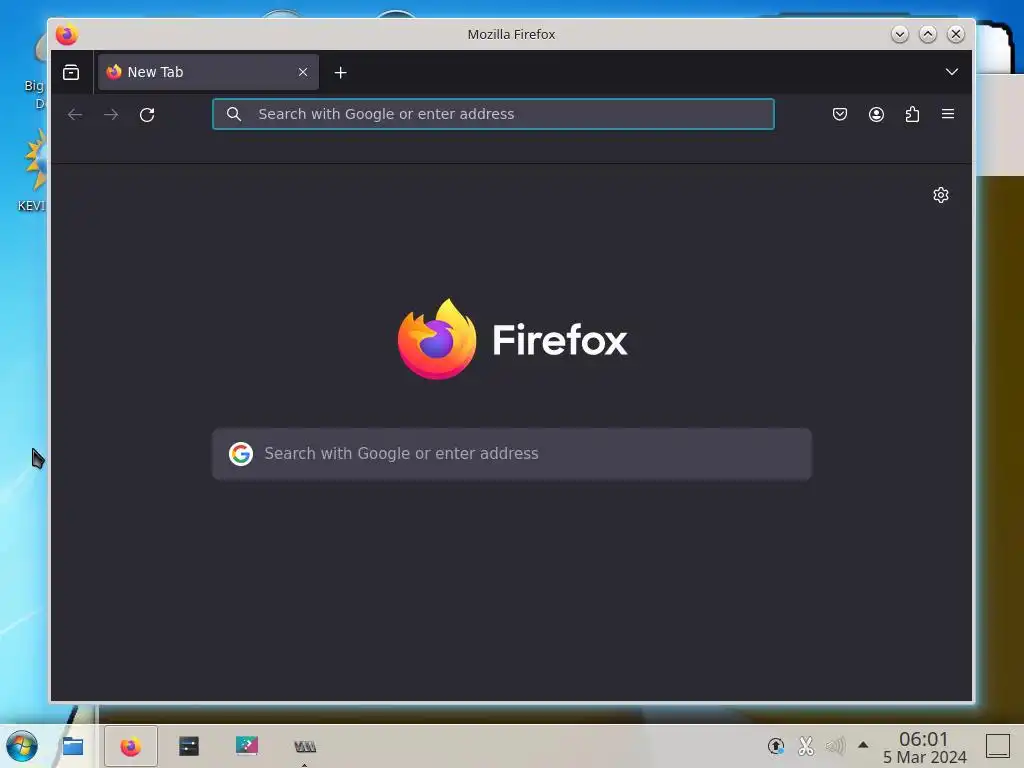Screen dimensions: 1024x768
Task: Open the volume speaker tray icon
Action: [x=835, y=746]
